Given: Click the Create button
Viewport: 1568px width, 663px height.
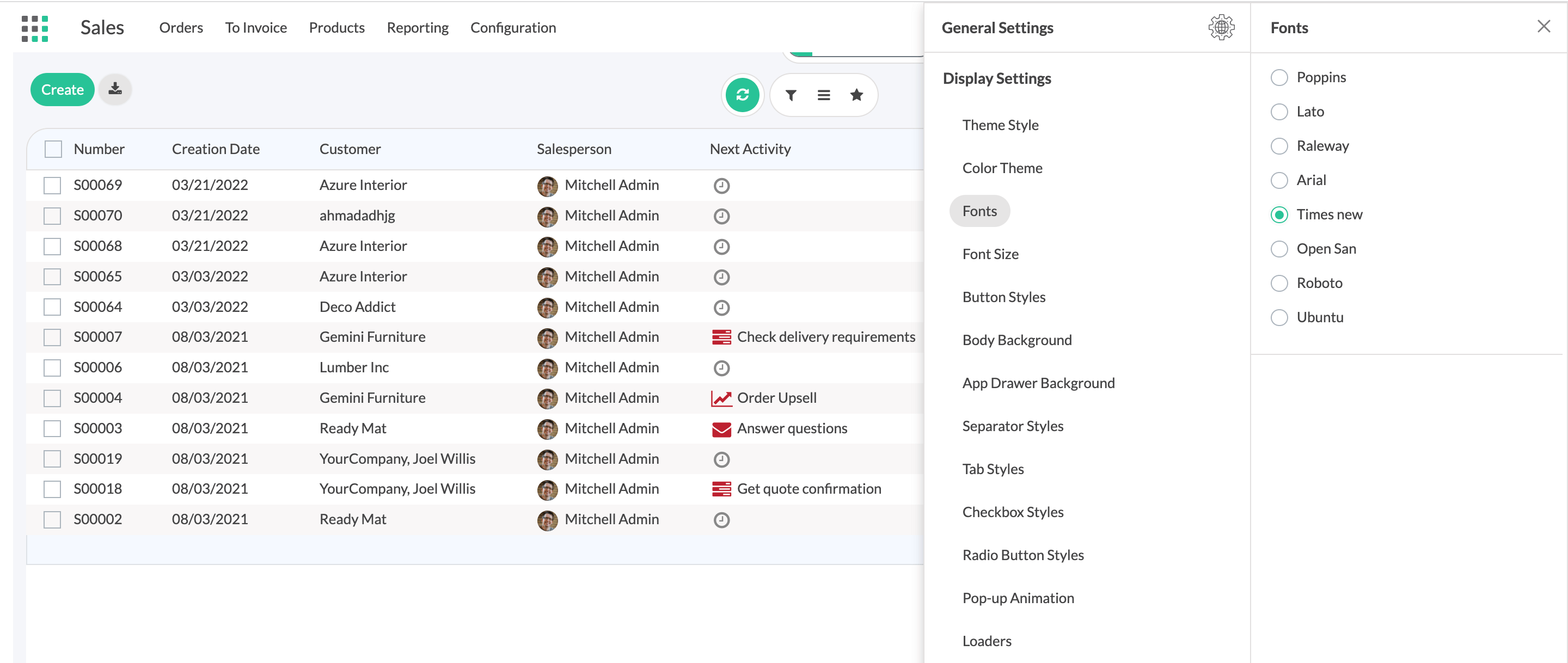Looking at the screenshot, I should (62, 89).
